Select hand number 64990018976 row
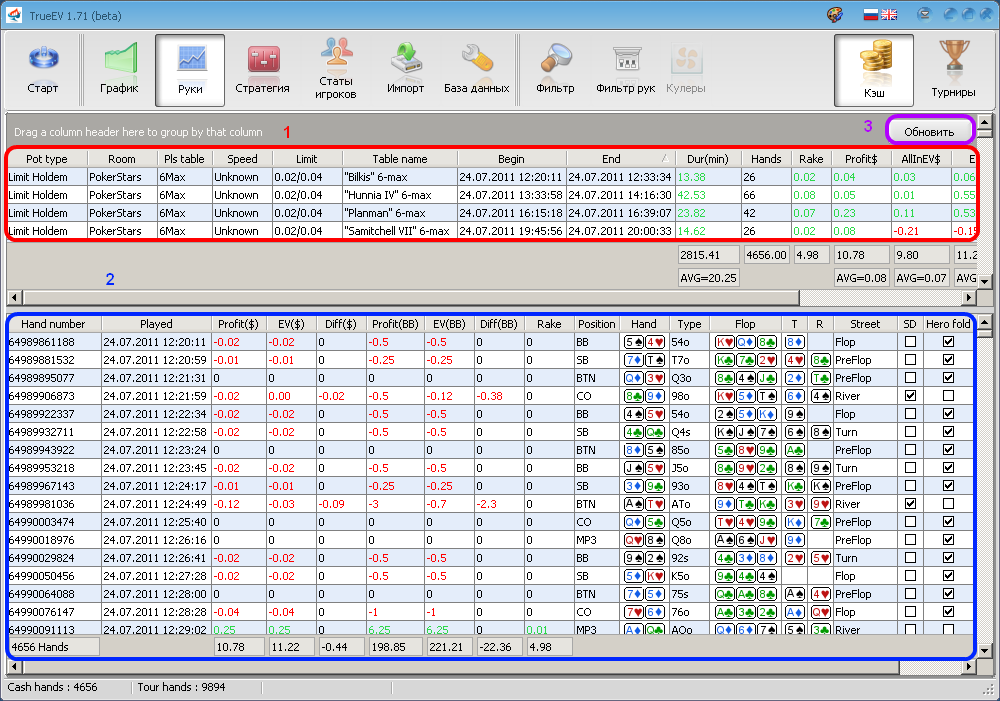1000x701 pixels. pos(491,540)
